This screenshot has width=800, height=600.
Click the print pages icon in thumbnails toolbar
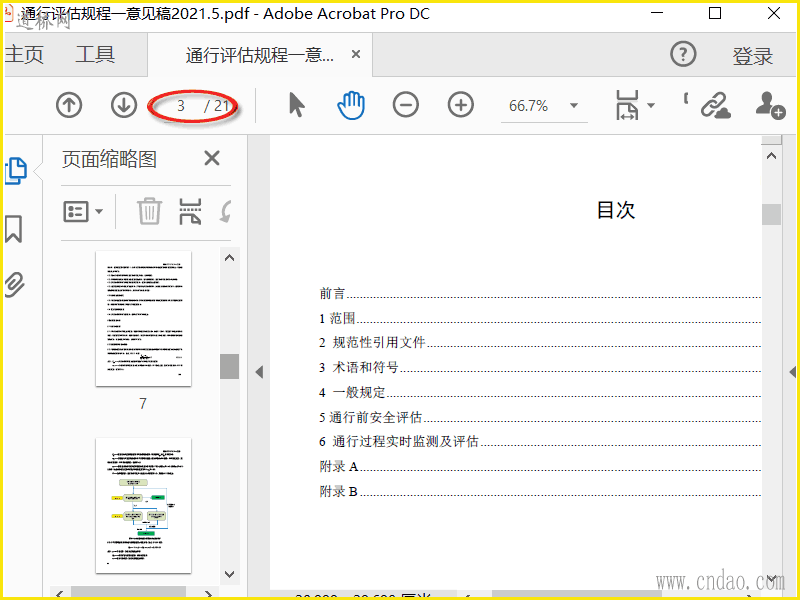(190, 211)
